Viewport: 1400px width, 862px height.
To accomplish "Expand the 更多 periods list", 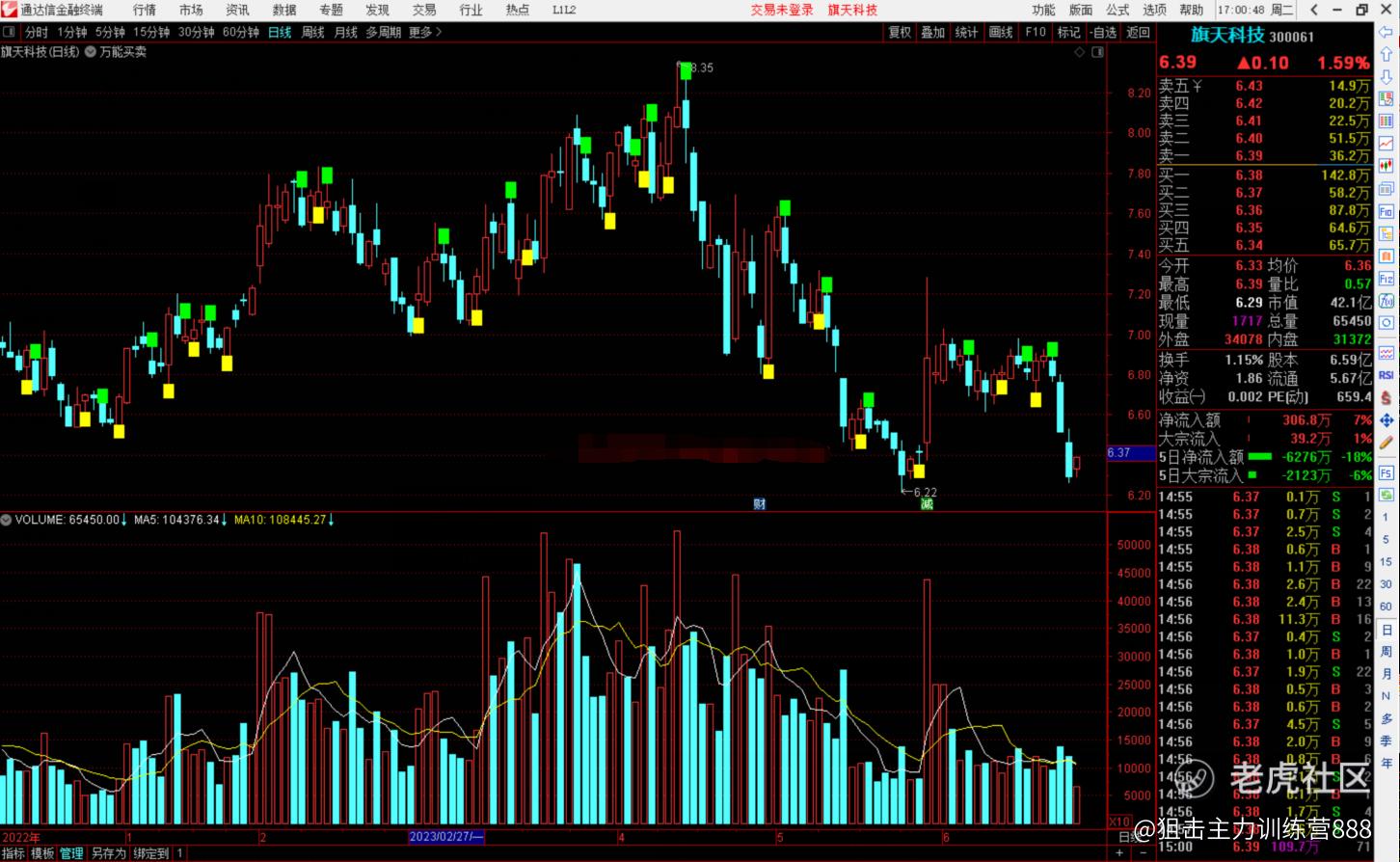I will [x=425, y=33].
